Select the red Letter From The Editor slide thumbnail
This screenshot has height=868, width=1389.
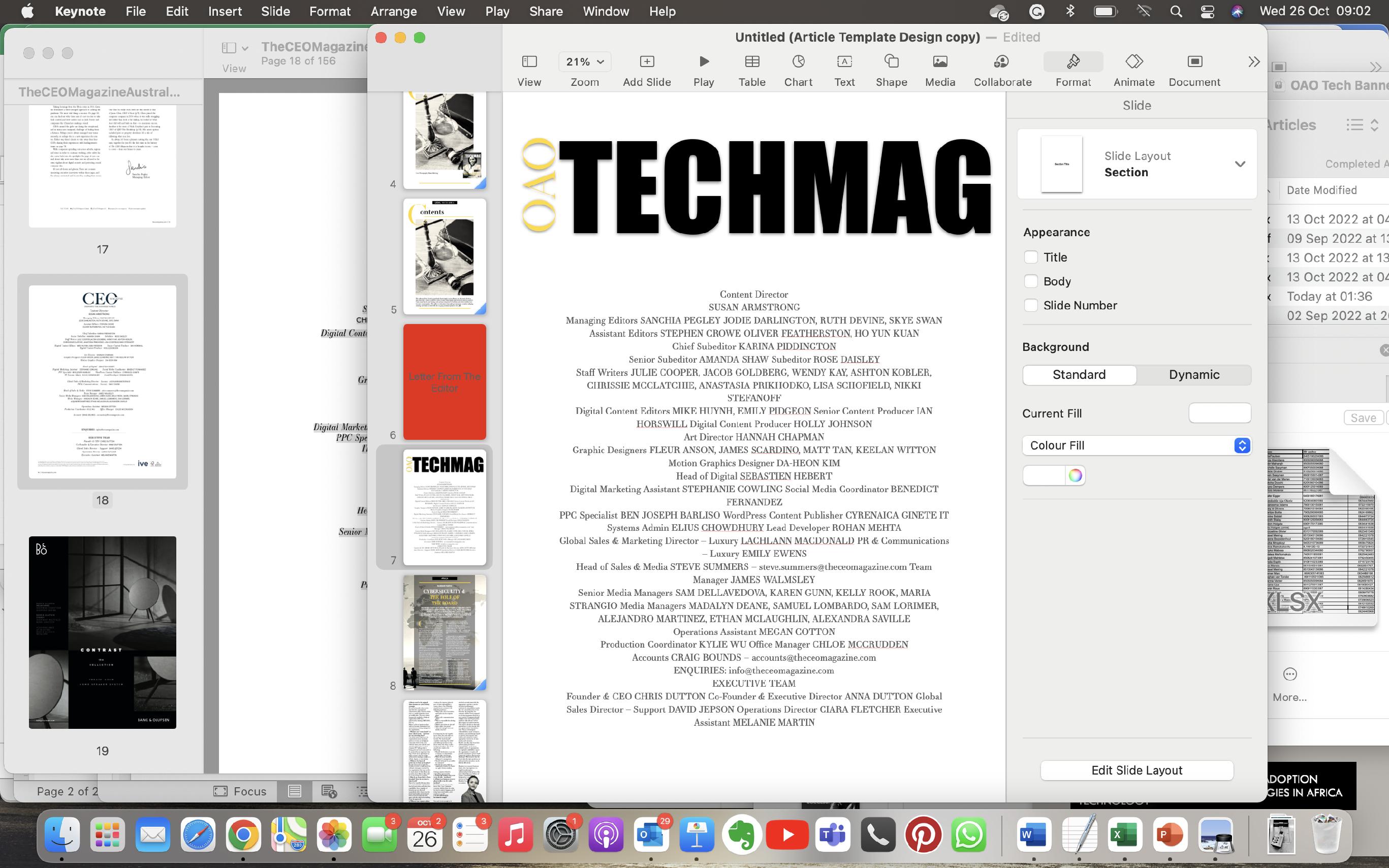445,382
